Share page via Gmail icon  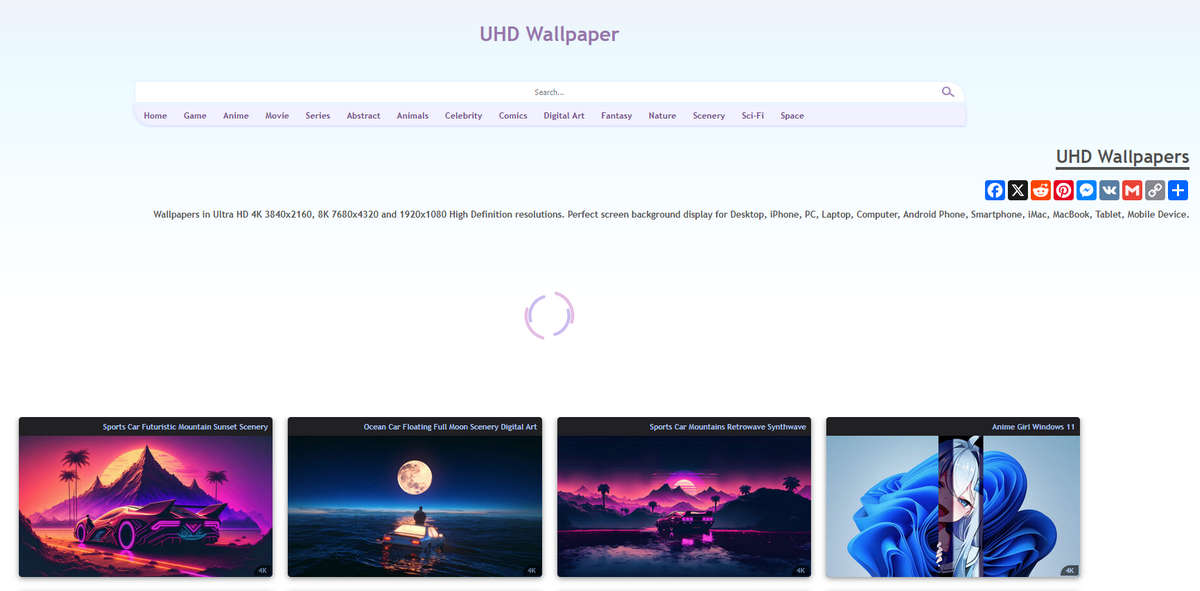click(1132, 190)
